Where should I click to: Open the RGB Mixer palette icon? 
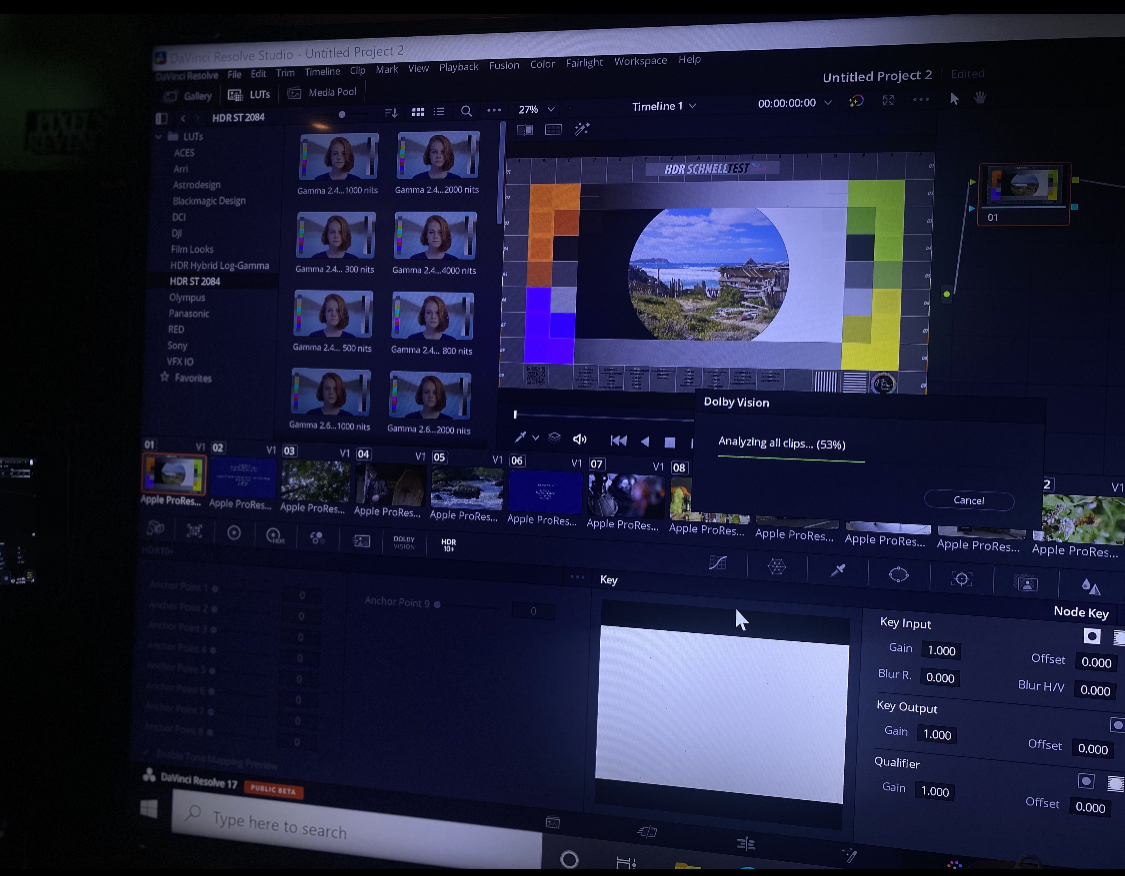[316, 537]
